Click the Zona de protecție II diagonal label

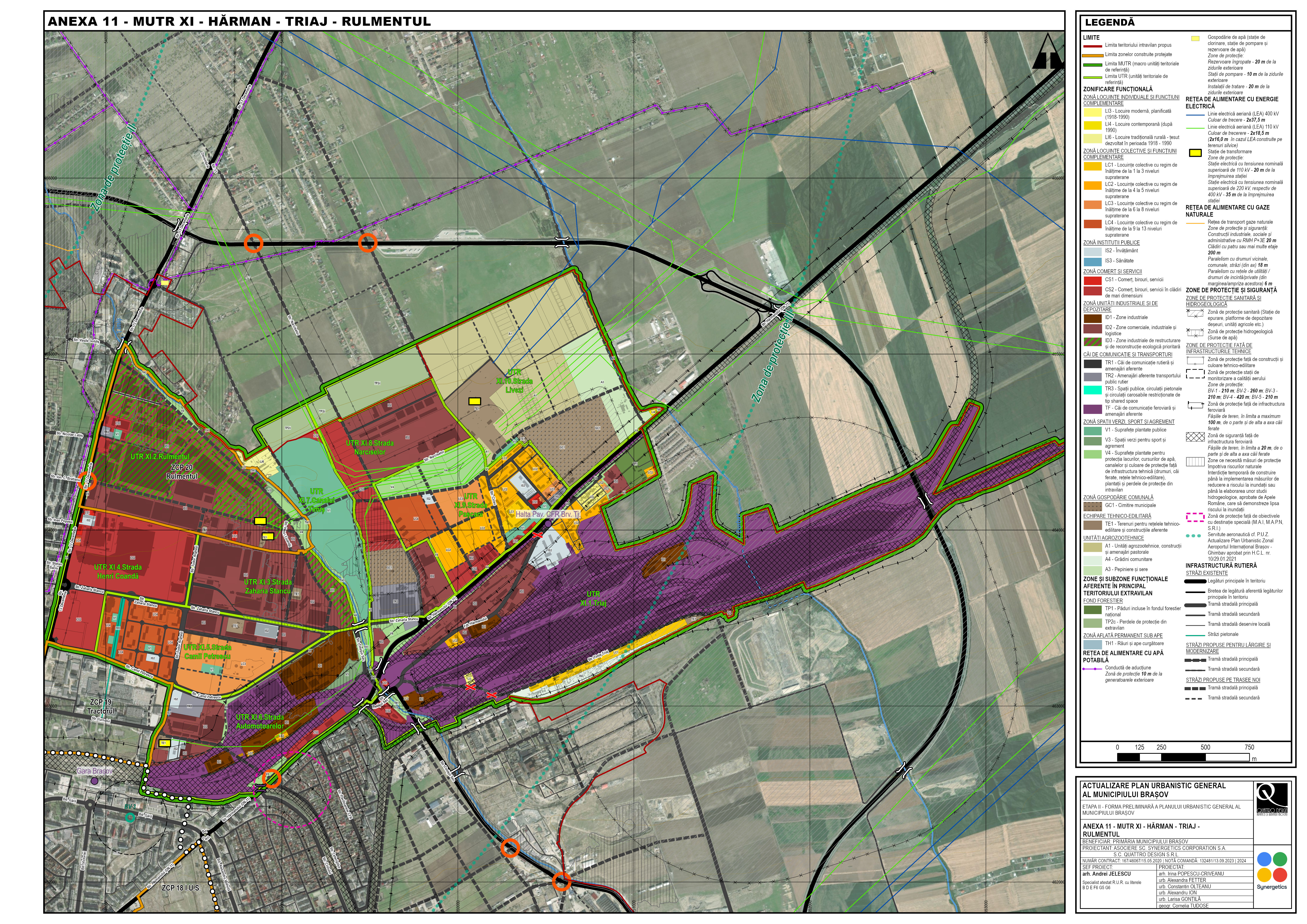tap(113, 169)
